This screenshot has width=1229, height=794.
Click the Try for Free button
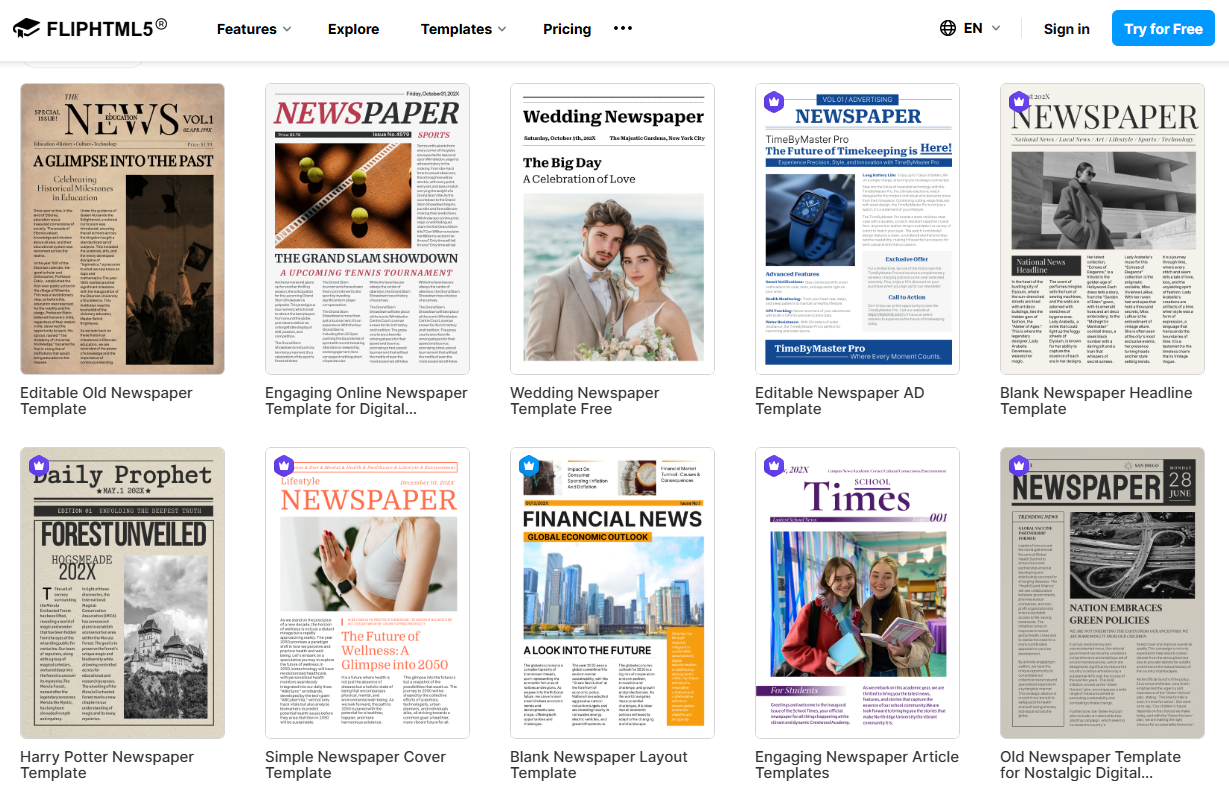(x=1162, y=28)
